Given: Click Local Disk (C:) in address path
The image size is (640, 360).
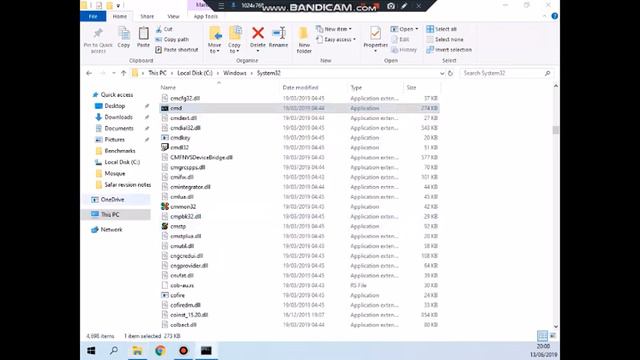Looking at the screenshot, I should pos(195,73).
